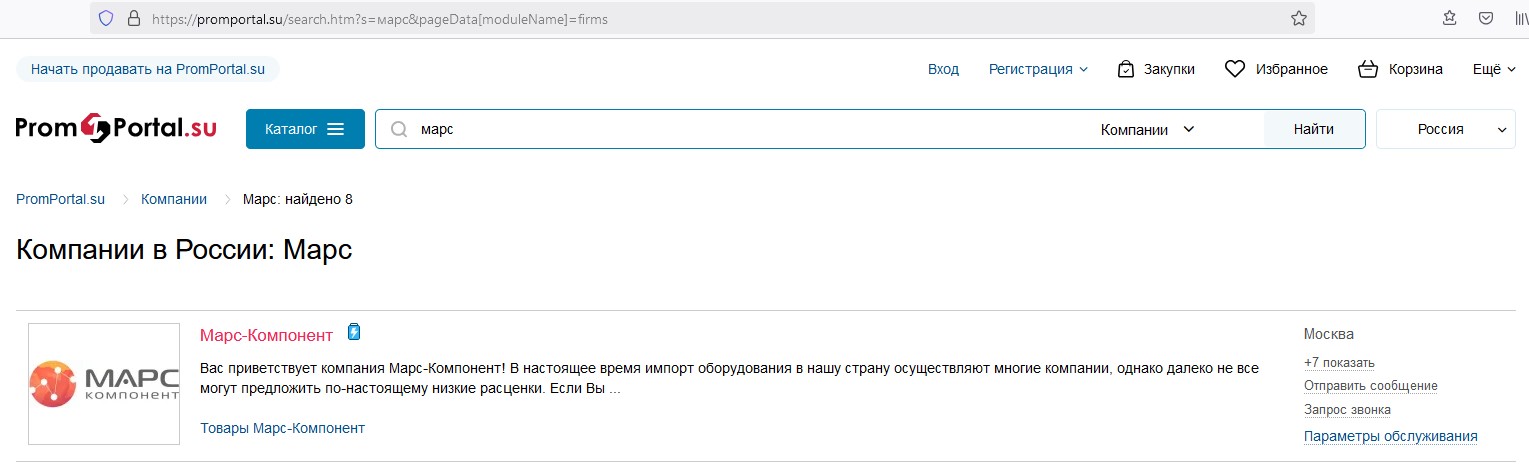The image size is (1529, 476).
Task: Click the Марс-Компонент company logo thumbnail
Action: (104, 384)
